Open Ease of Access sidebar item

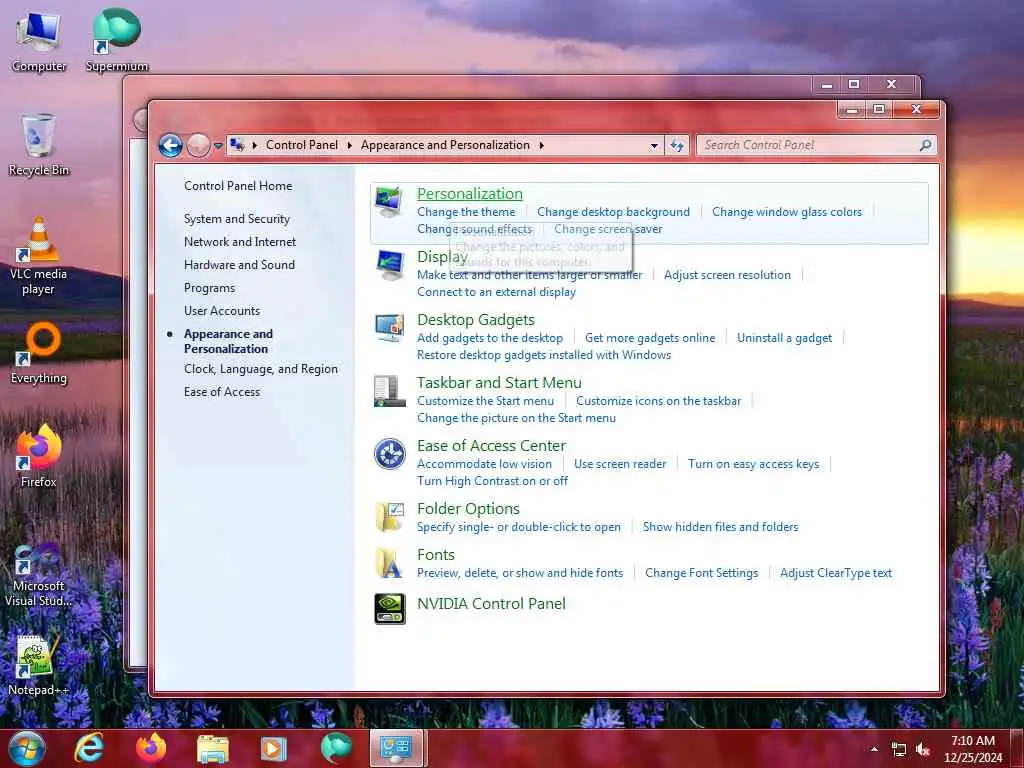tap(222, 392)
